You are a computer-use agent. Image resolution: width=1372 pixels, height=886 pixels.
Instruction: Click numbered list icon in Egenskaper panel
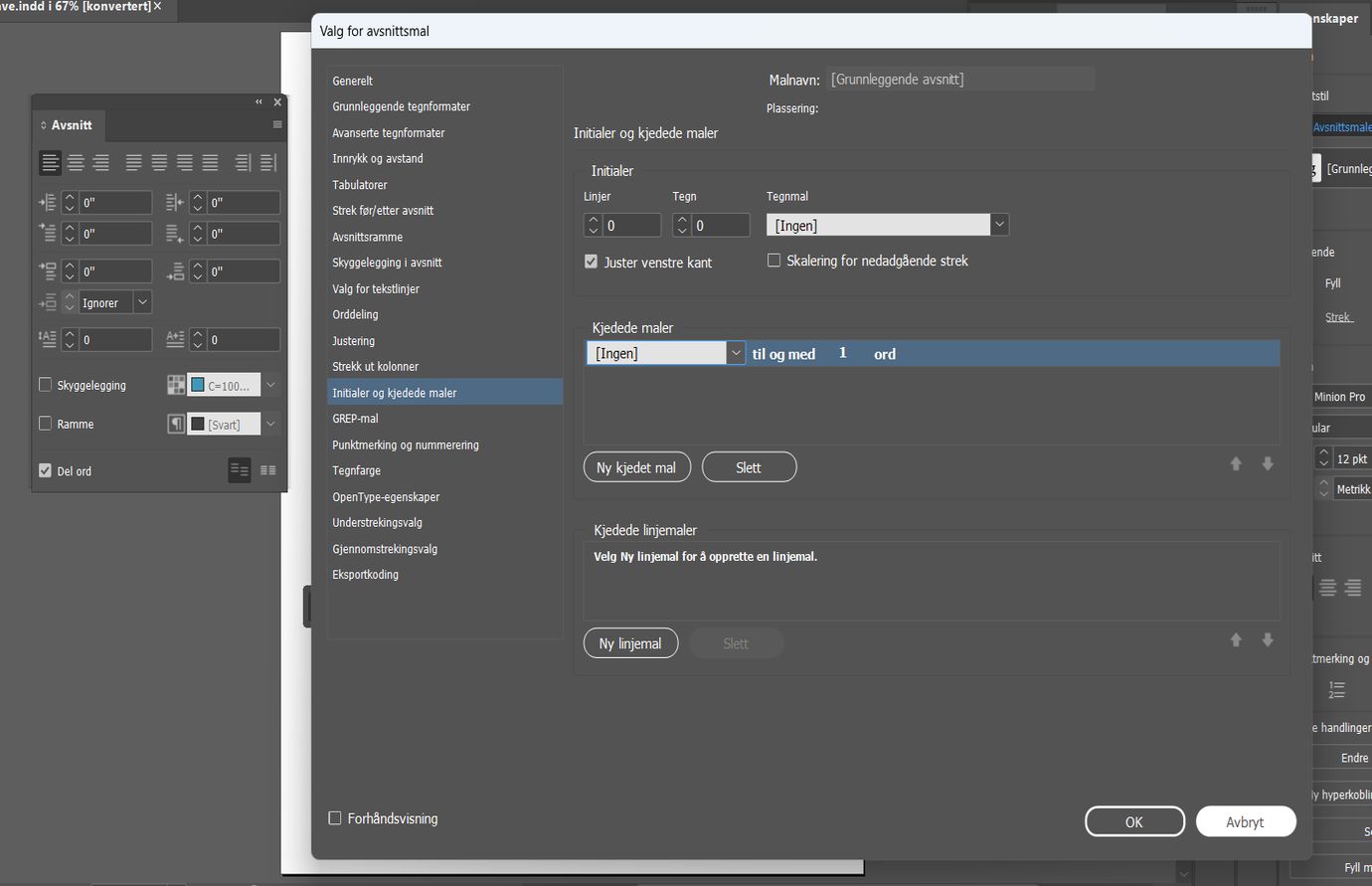(x=1337, y=689)
